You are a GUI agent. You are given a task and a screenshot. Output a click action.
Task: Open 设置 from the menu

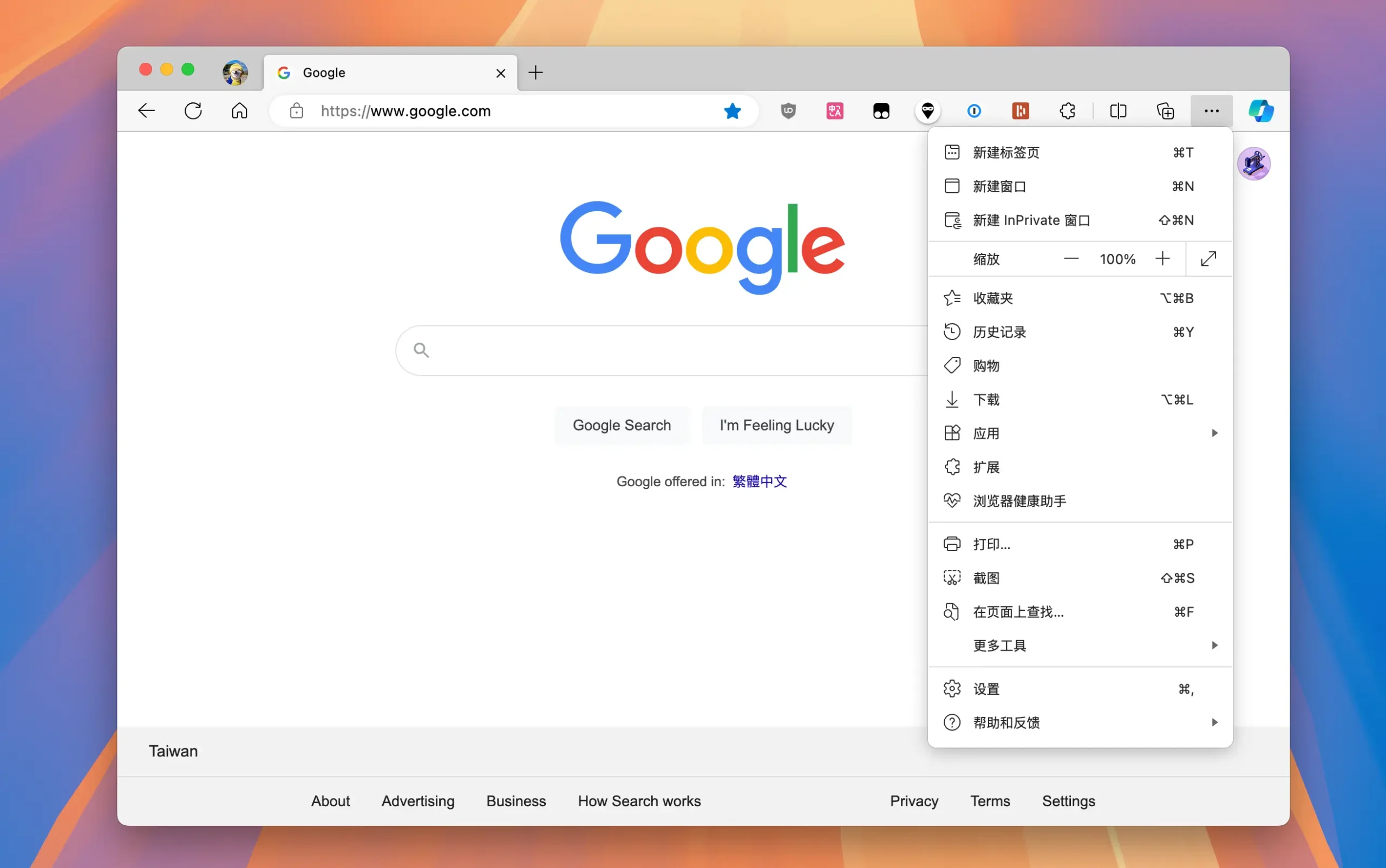tap(1080, 689)
